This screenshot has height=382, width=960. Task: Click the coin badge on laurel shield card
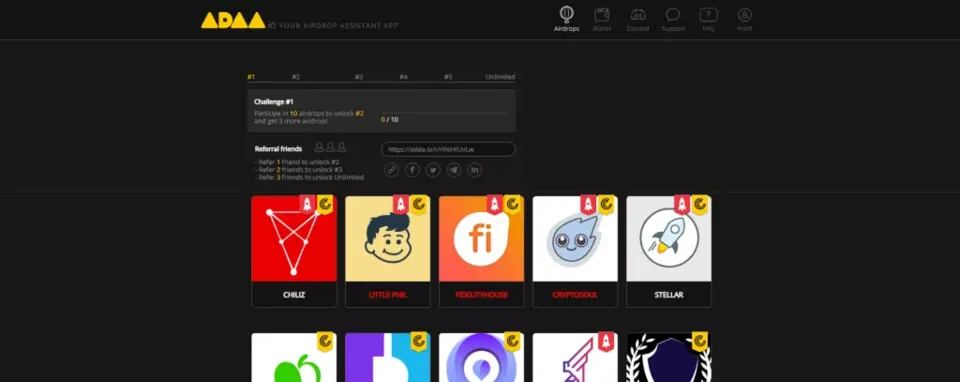(700, 342)
